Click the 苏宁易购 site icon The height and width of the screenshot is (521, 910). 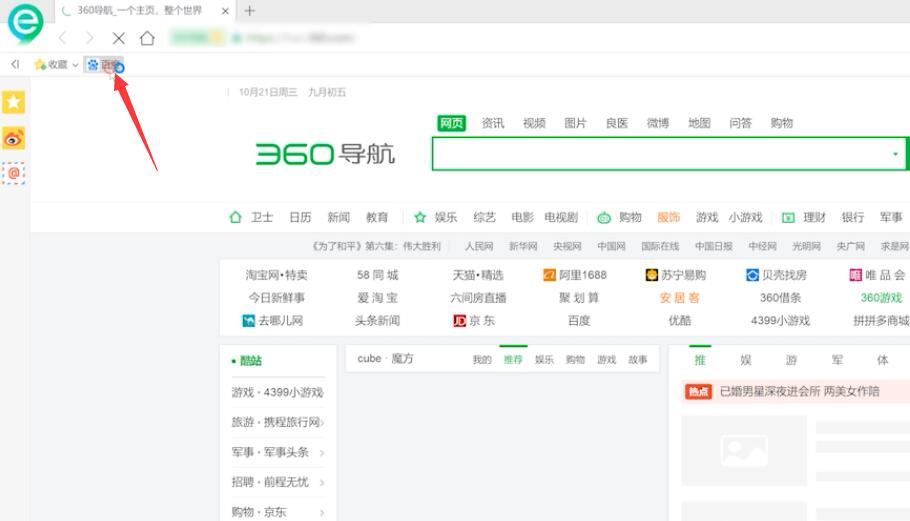point(652,275)
